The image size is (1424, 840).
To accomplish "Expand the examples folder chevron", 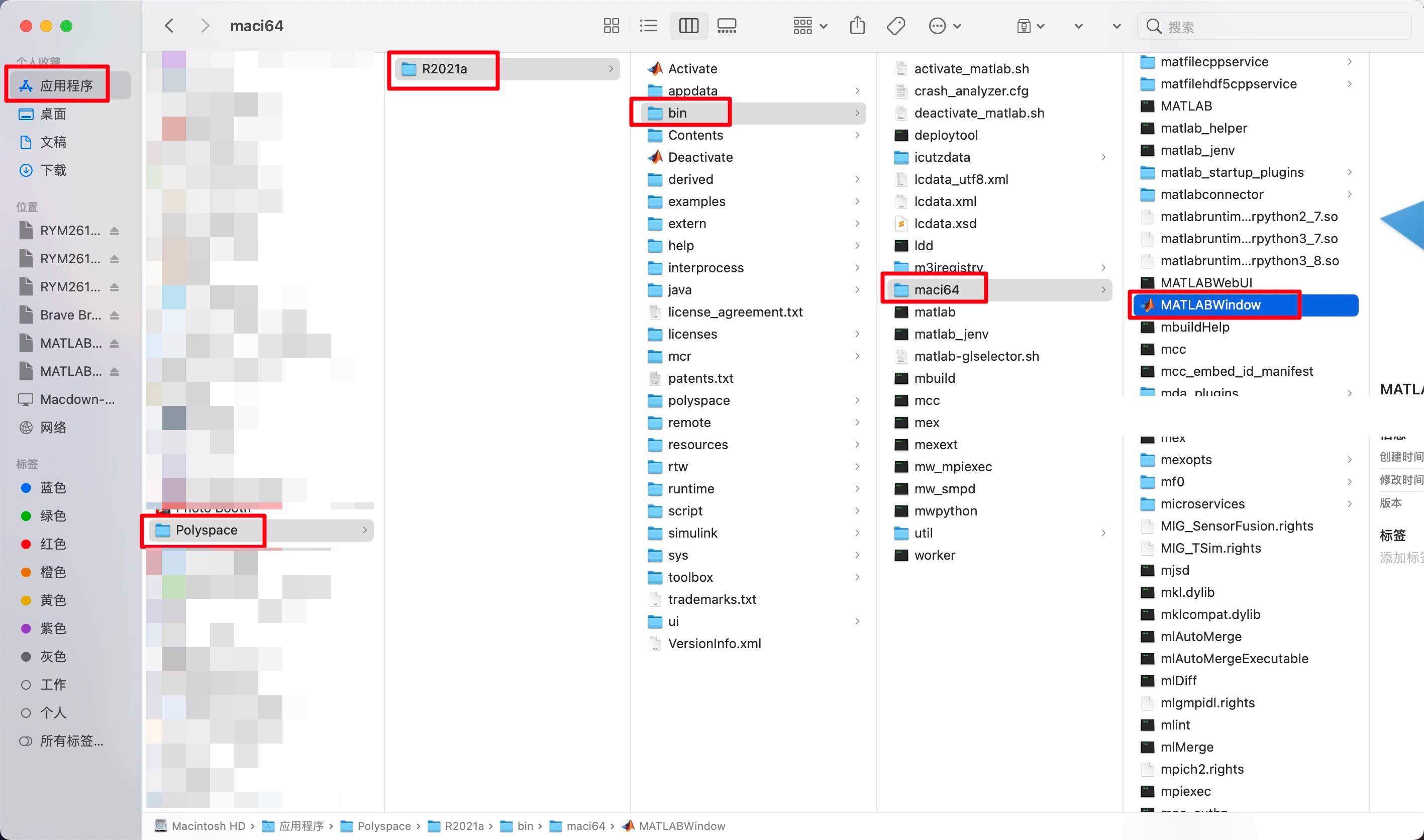I will [857, 201].
